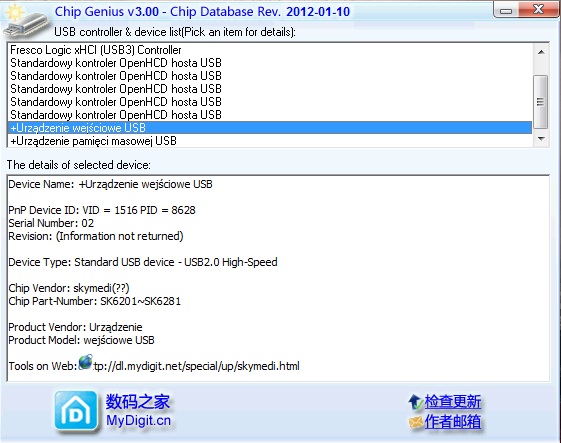Click the envelope author email icon
561x443 pixels.
pos(416,422)
